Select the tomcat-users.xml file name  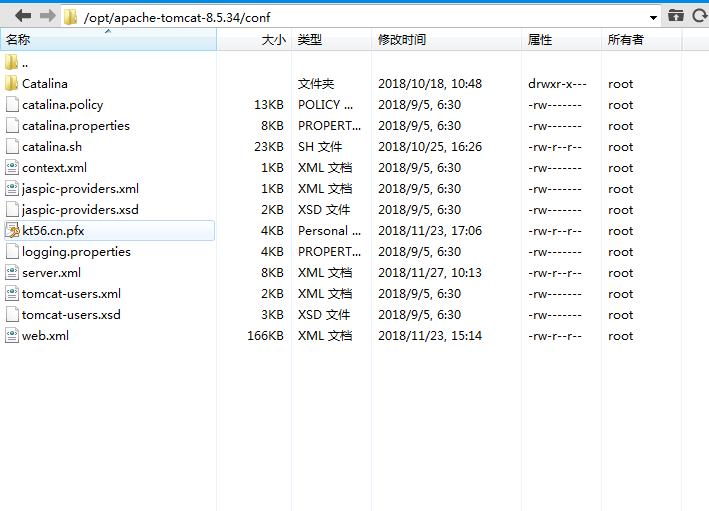click(x=71, y=294)
